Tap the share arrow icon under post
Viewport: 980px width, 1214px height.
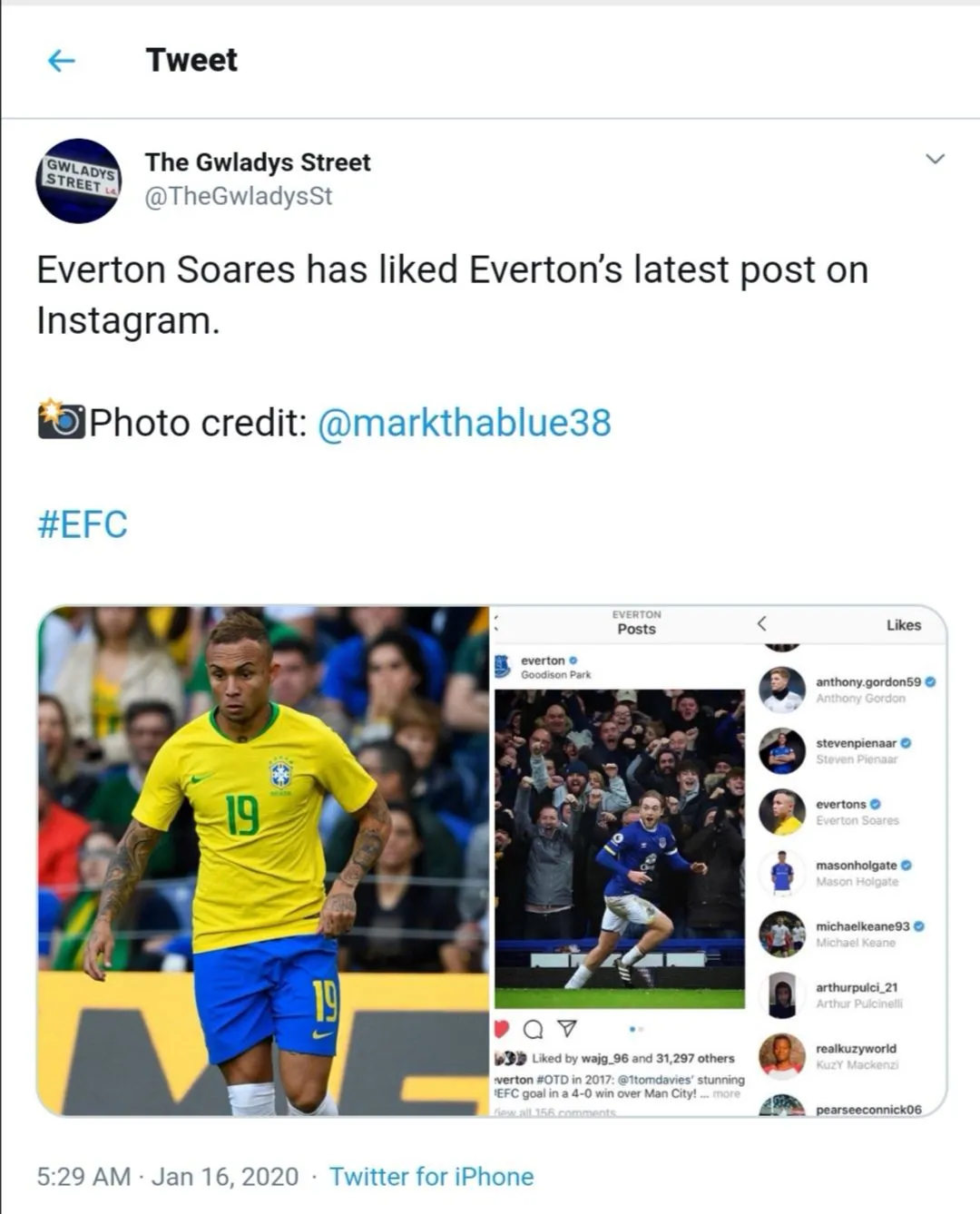point(567,1029)
